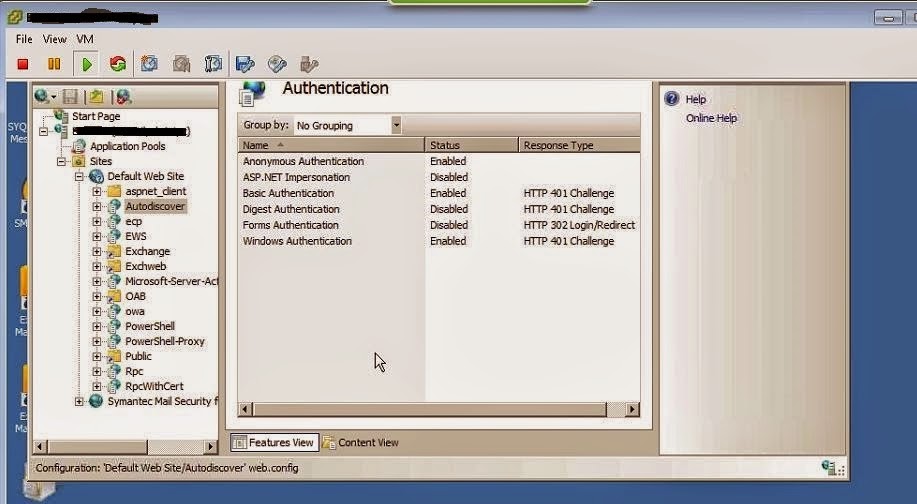Click the IIS delete connection icon

click(x=123, y=96)
